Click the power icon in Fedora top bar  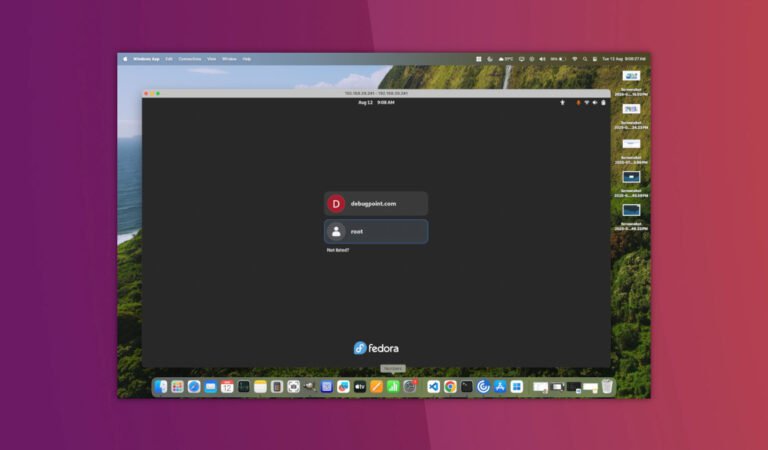coord(603,102)
